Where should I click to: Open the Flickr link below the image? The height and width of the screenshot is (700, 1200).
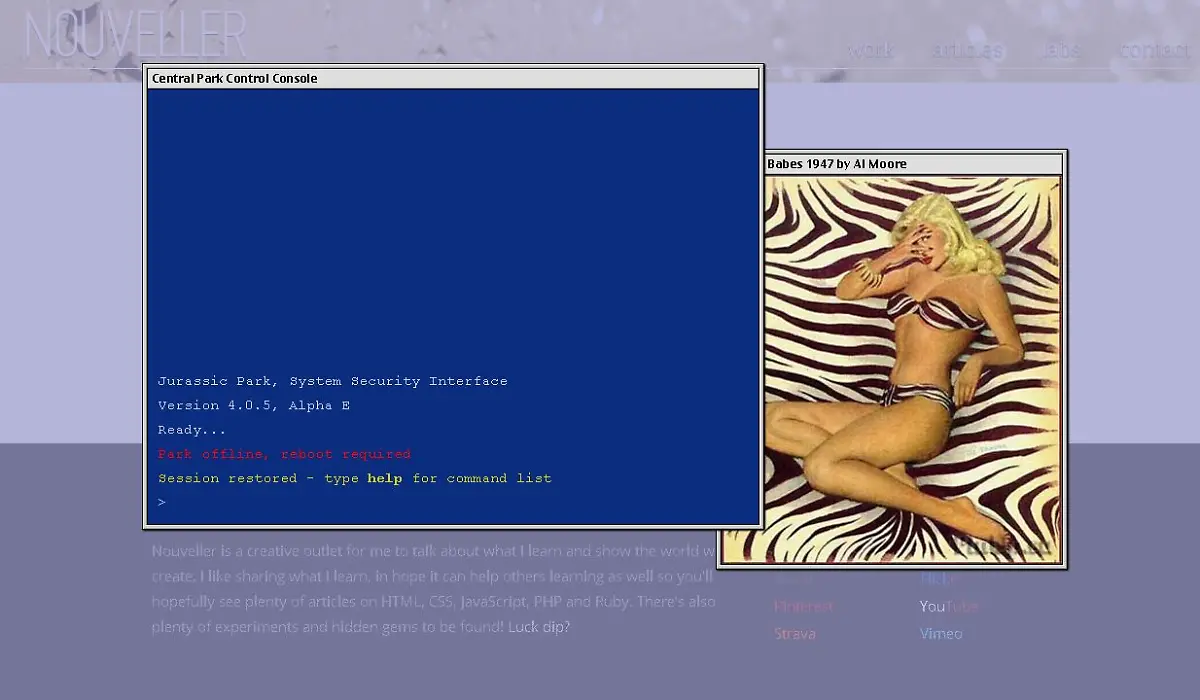pos(939,578)
